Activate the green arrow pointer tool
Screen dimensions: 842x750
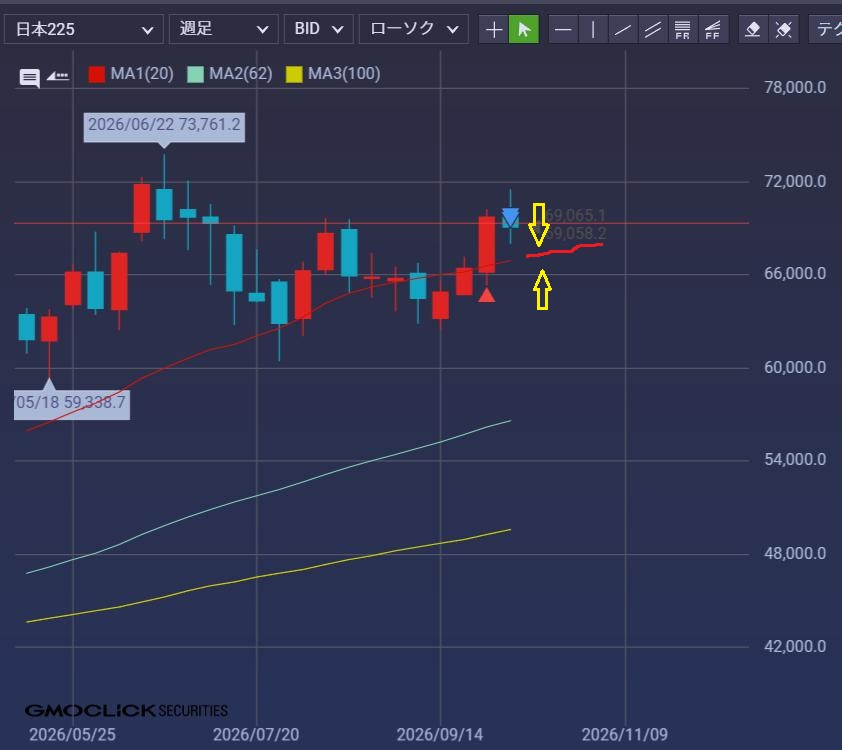(524, 29)
